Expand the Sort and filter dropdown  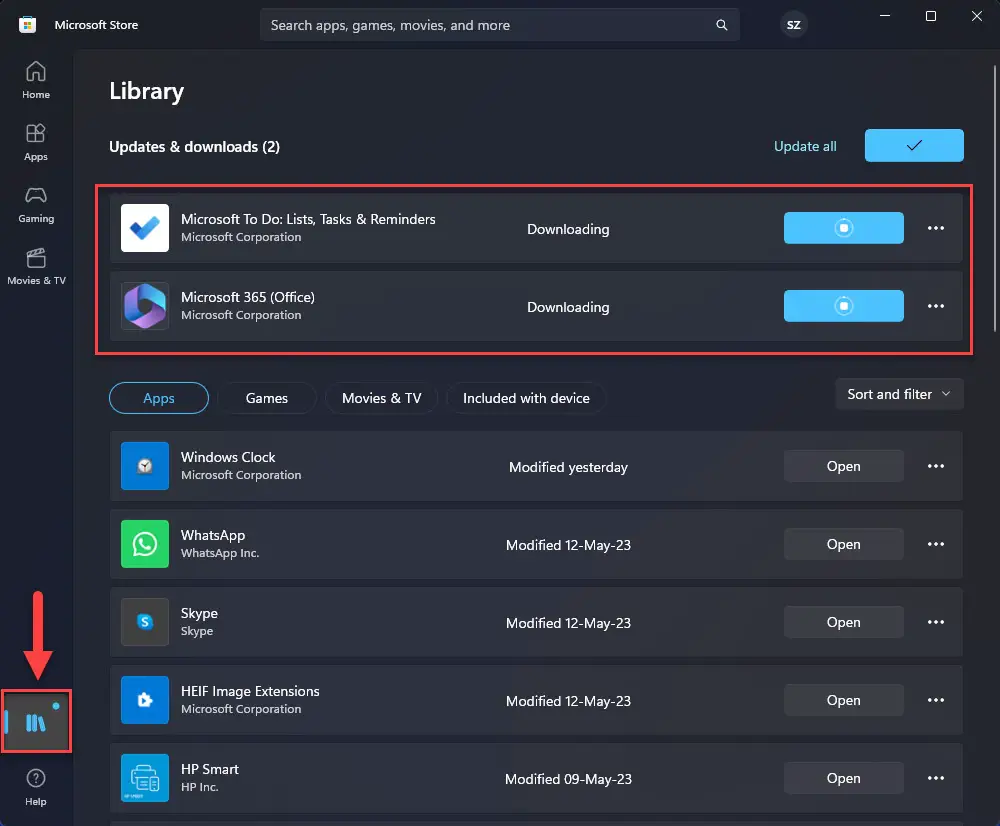point(899,394)
